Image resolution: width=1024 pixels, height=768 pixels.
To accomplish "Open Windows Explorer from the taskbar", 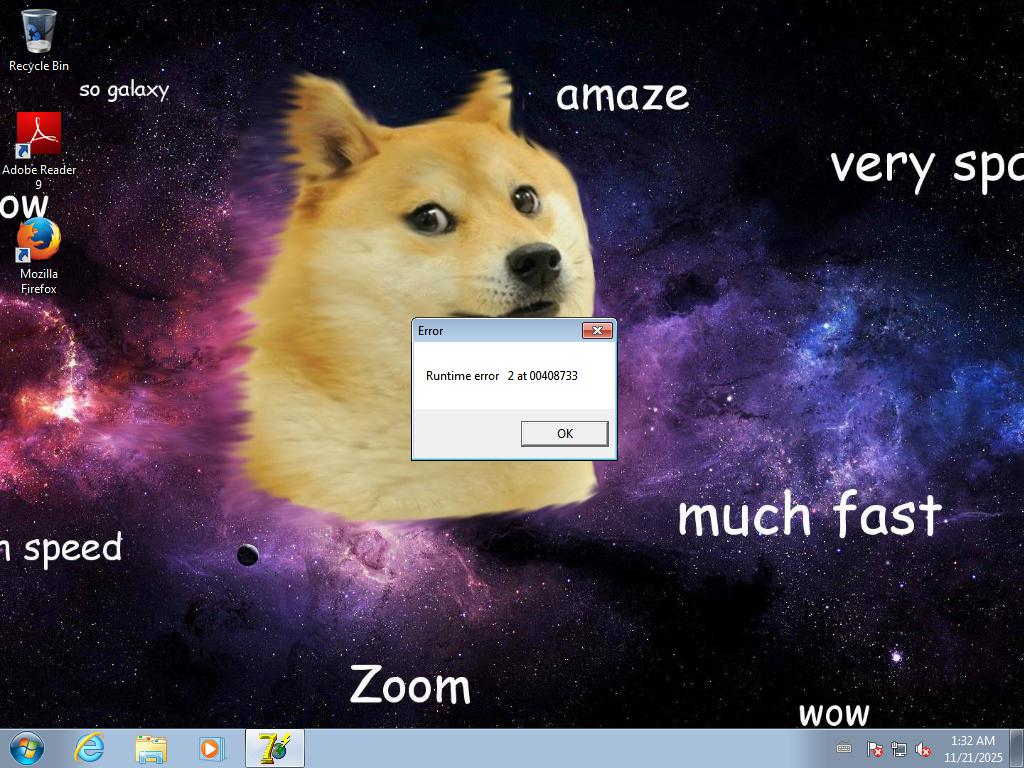I will (x=151, y=748).
